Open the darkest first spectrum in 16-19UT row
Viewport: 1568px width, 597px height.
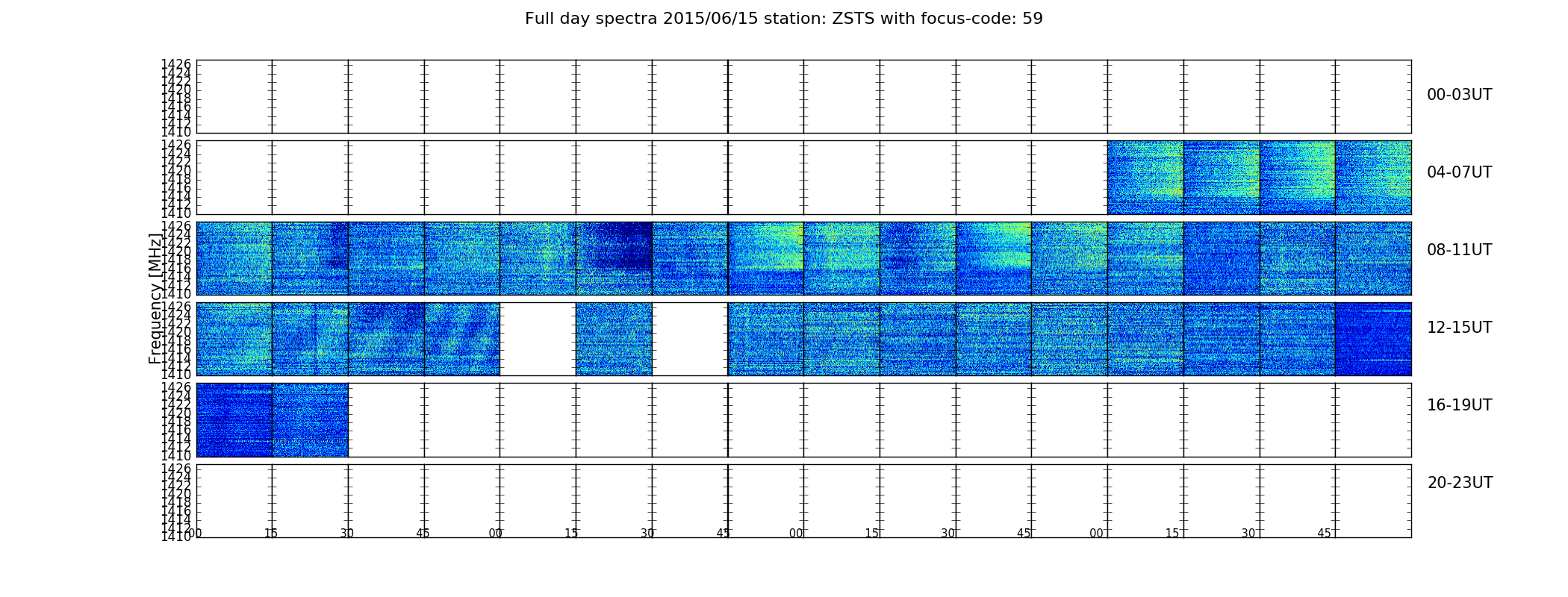point(234,420)
